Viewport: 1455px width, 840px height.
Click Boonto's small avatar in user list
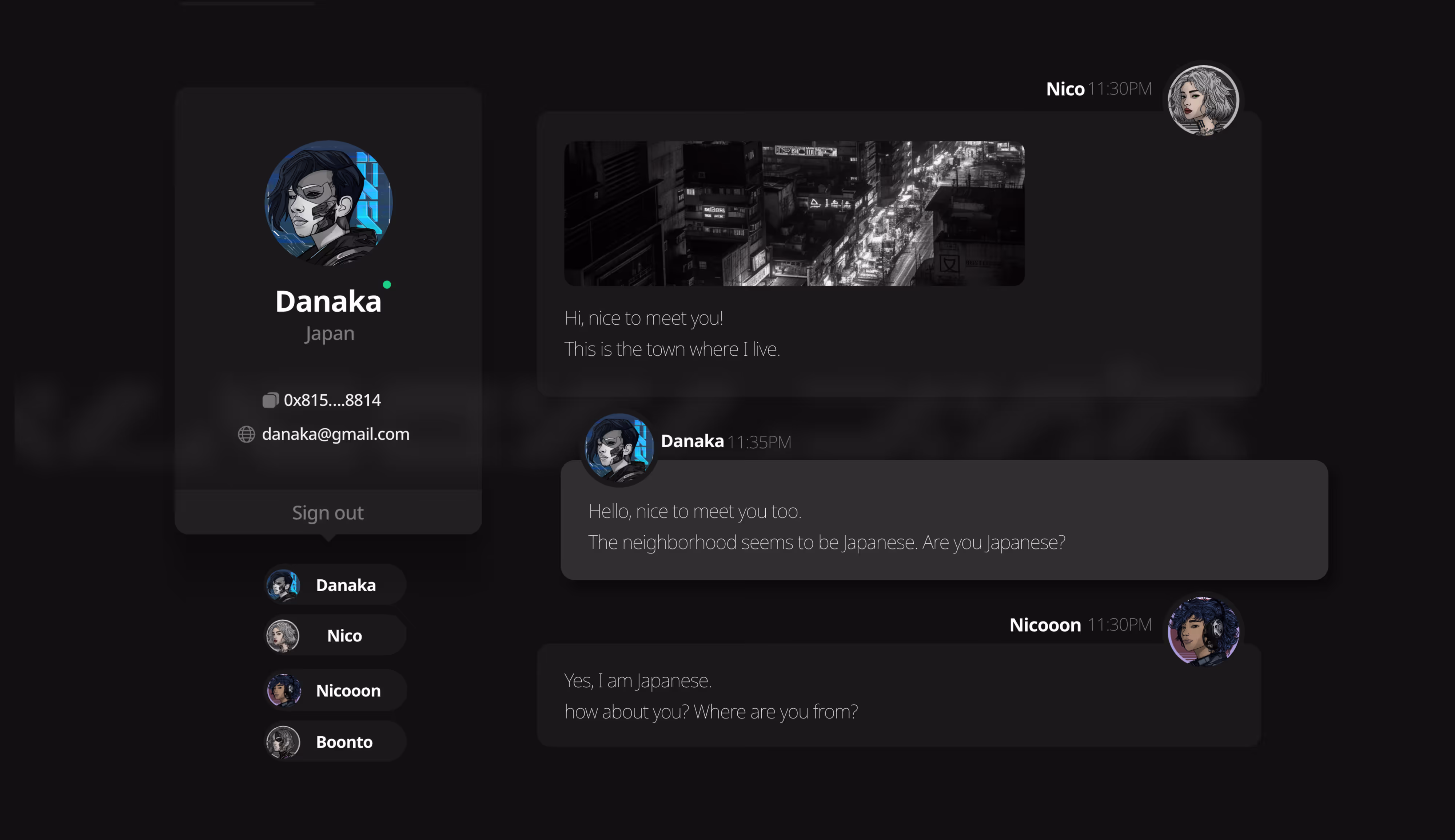(x=283, y=742)
